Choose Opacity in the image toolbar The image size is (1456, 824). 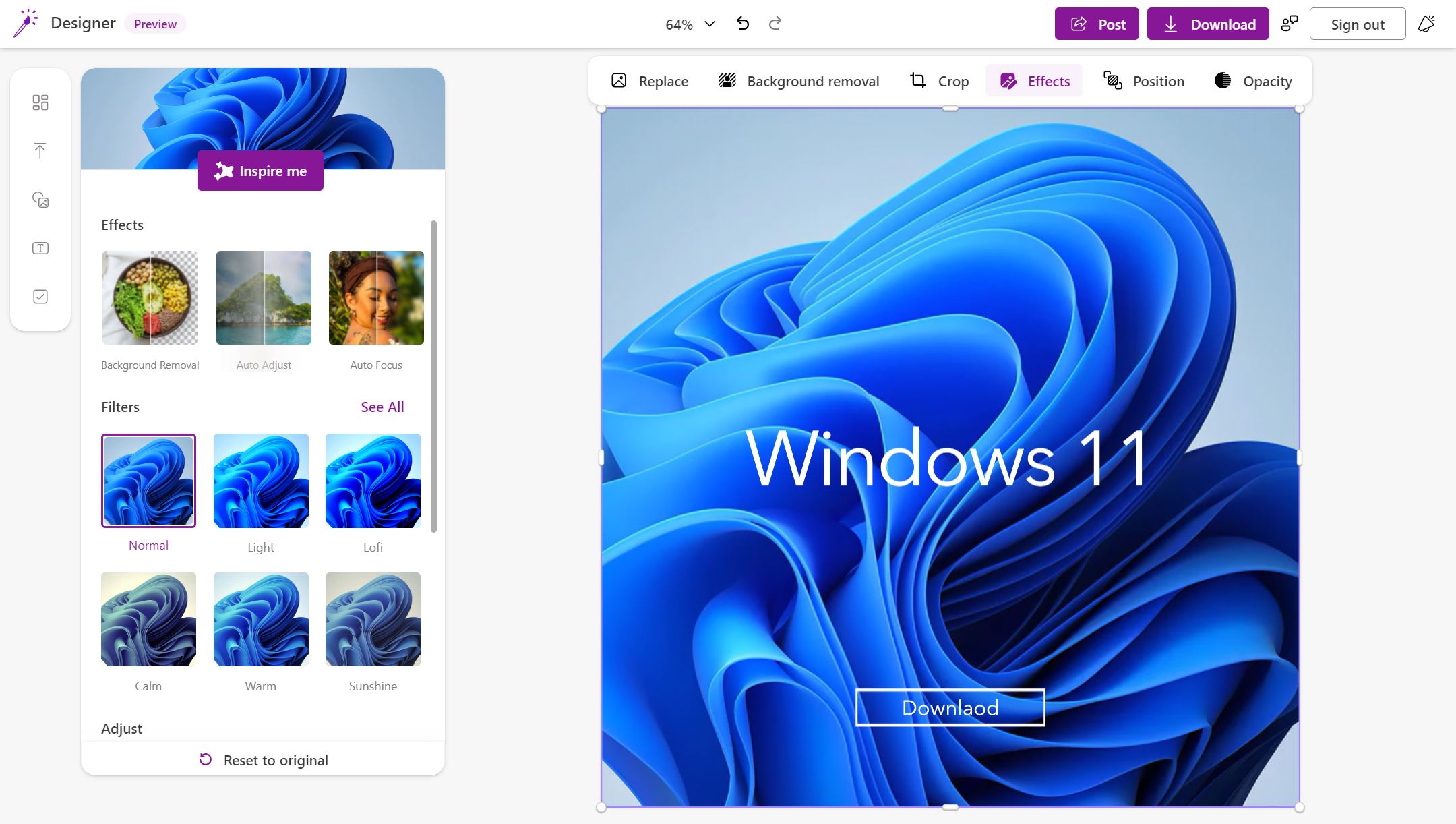coord(1253,81)
